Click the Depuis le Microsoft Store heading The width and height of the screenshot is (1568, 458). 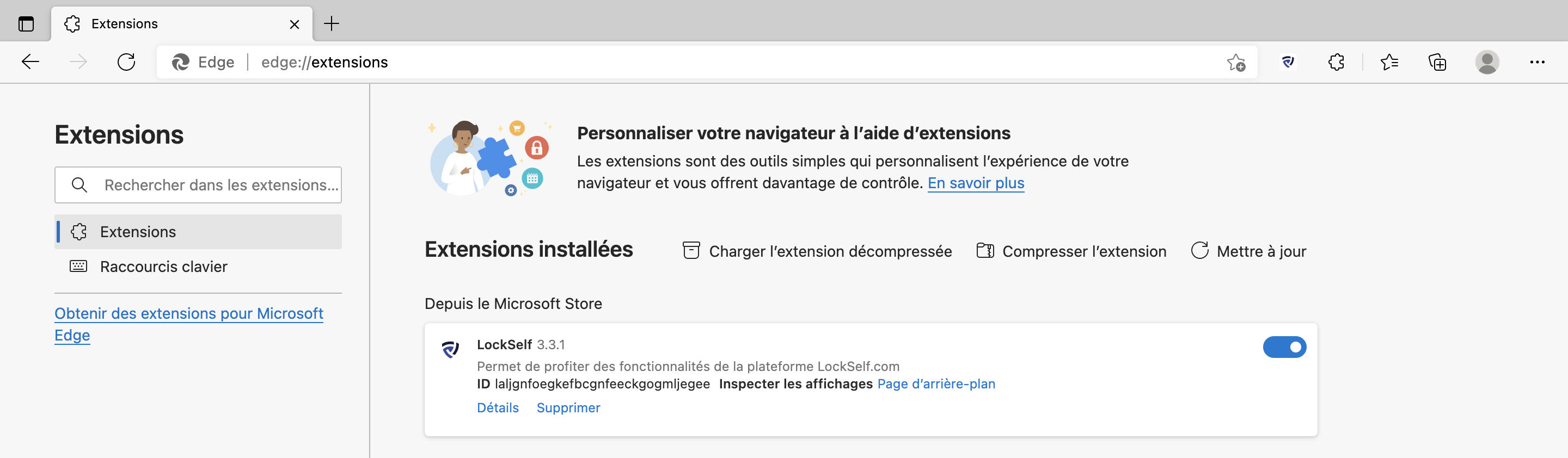[x=513, y=304]
